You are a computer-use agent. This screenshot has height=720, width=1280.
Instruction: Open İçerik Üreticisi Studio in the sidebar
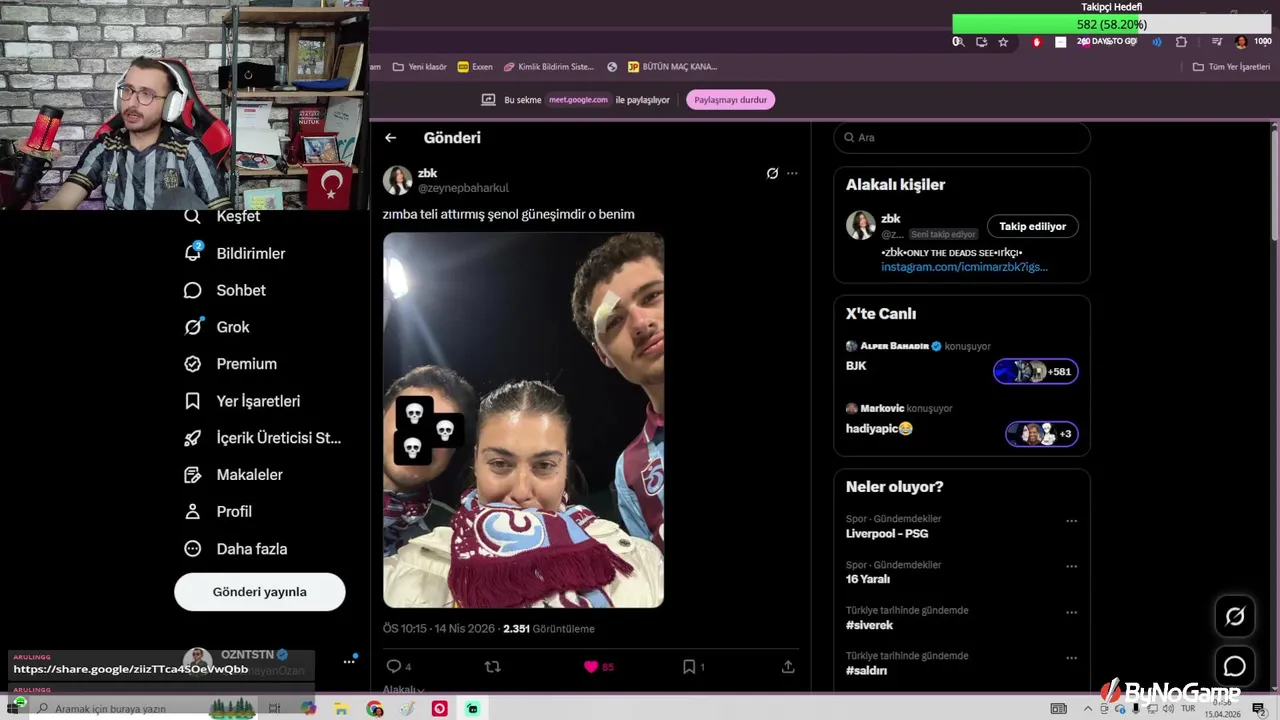(x=263, y=438)
